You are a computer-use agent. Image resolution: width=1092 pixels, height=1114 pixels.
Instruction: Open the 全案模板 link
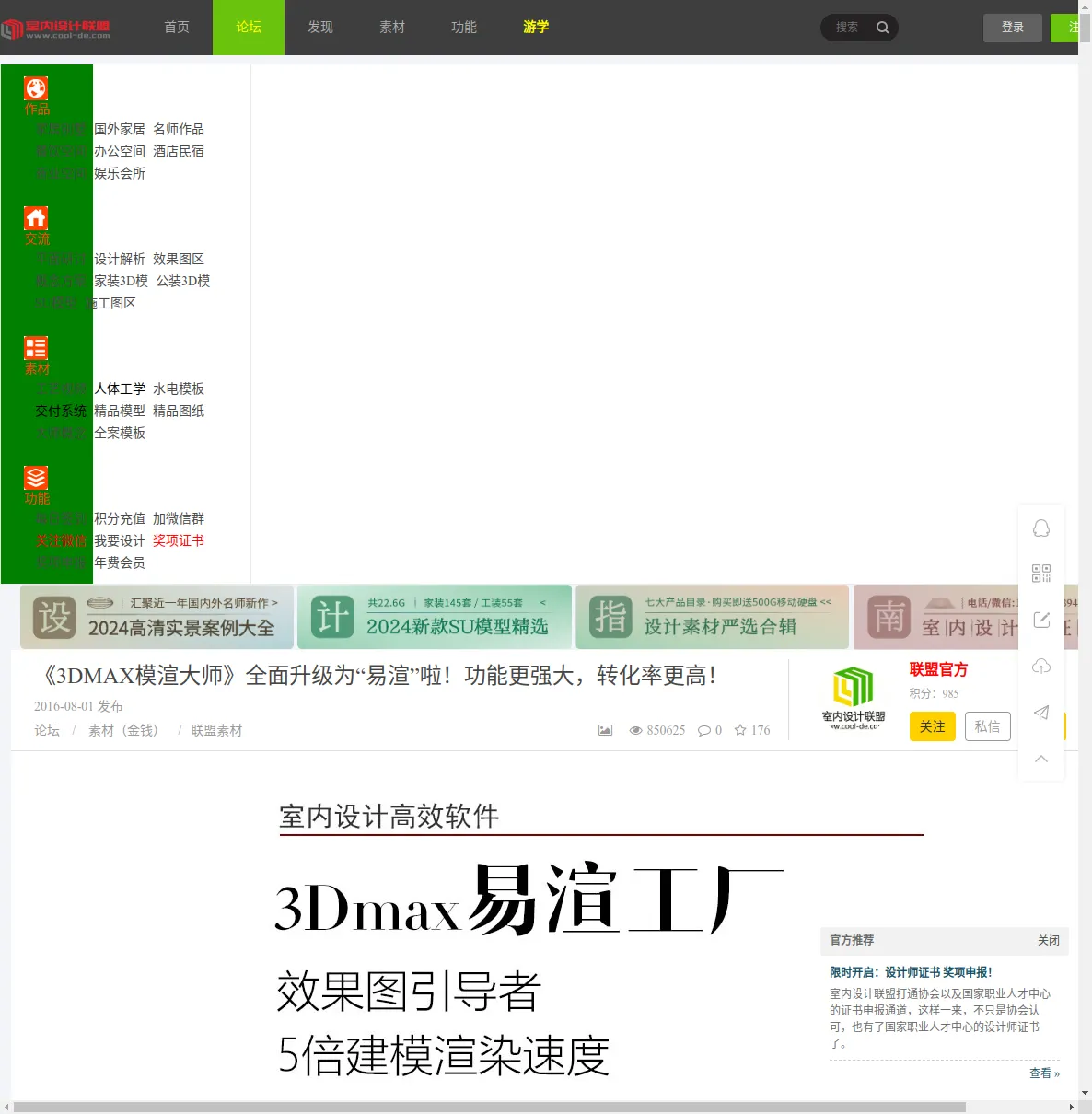120,433
